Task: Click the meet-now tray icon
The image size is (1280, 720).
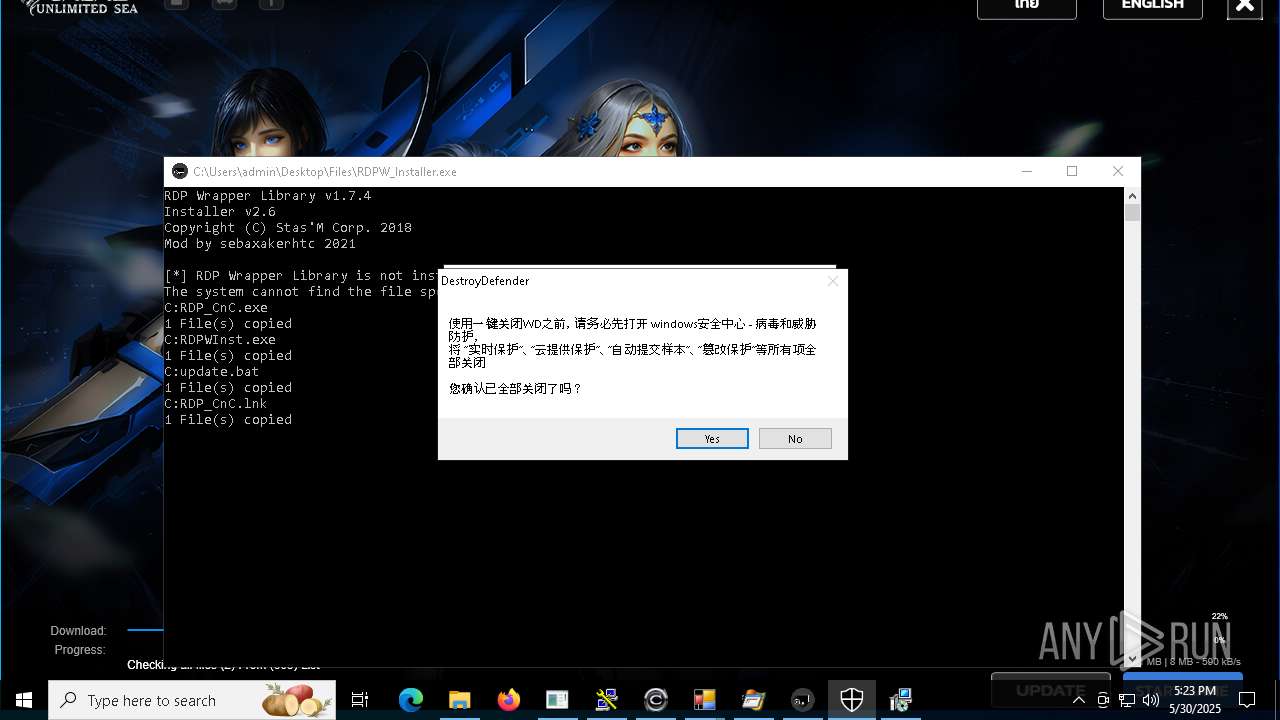Action: (1103, 700)
